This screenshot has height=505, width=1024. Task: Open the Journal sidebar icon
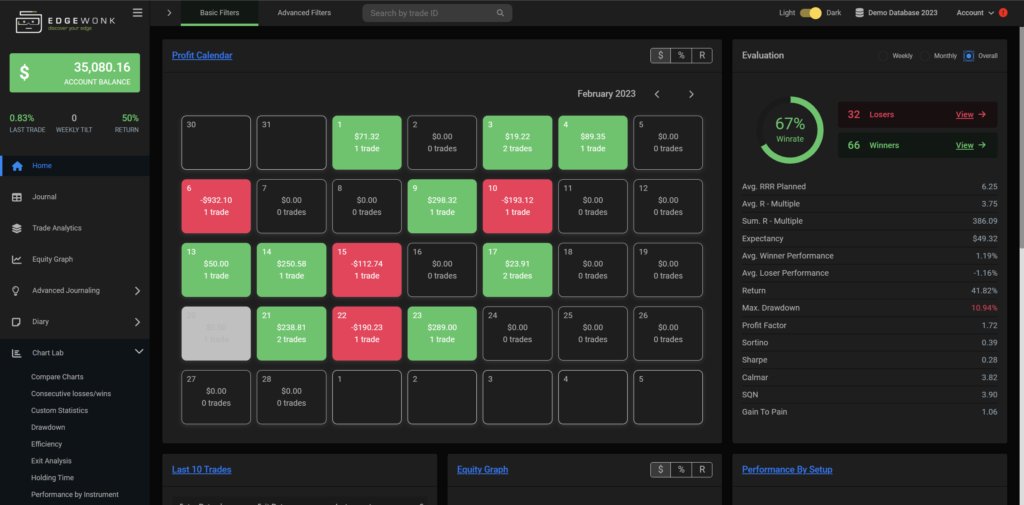pos(17,197)
